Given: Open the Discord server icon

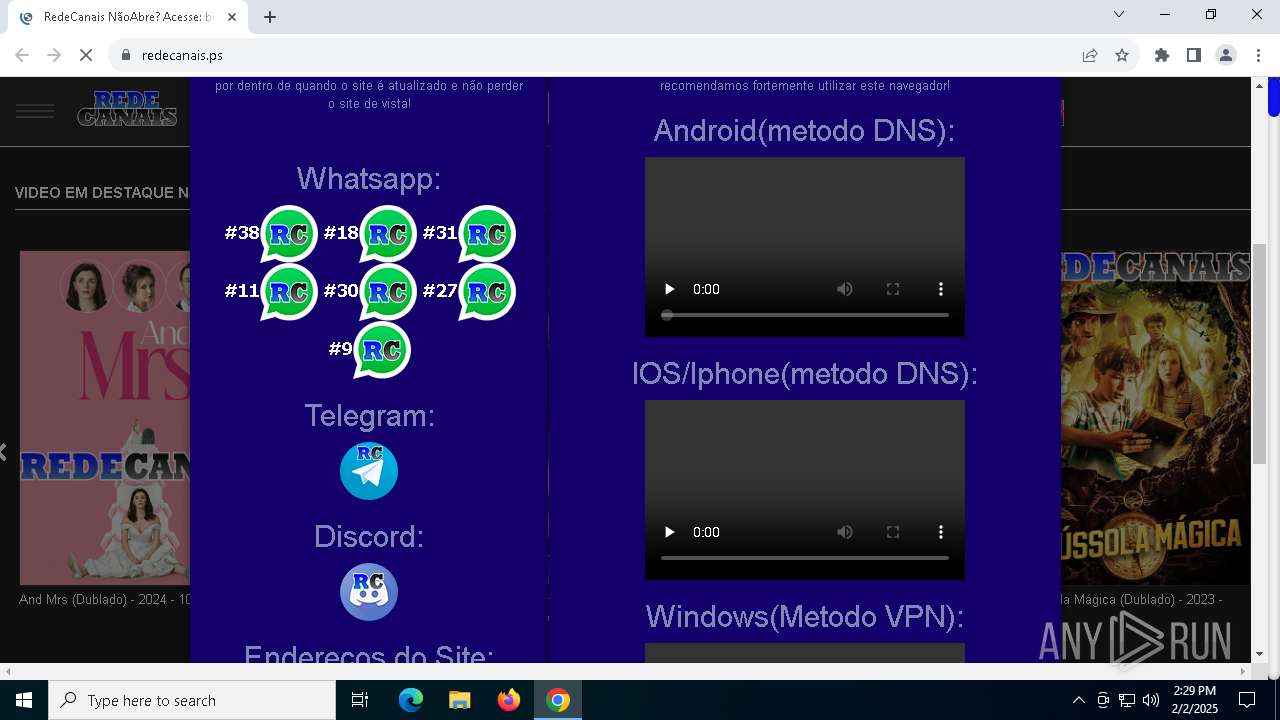Looking at the screenshot, I should [x=369, y=592].
